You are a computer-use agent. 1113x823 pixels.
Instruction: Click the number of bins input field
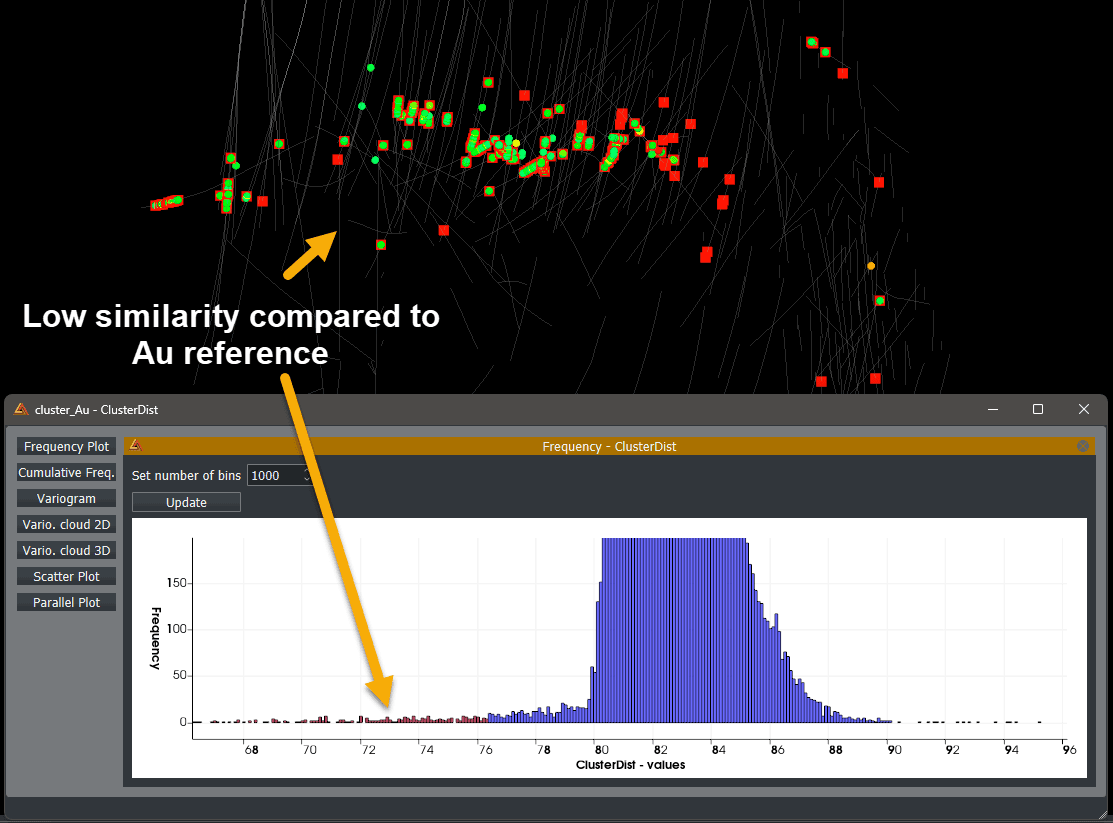(274, 476)
